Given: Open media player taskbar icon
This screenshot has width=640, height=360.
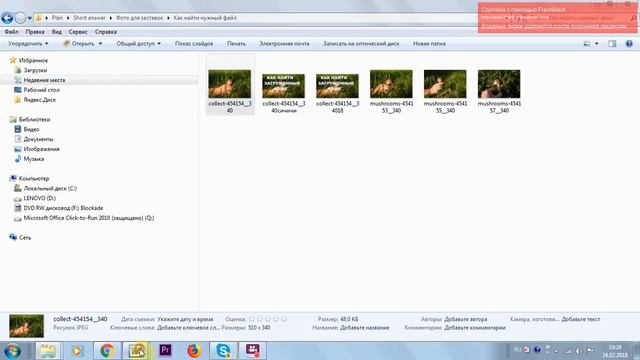Looking at the screenshot, I should (x=77, y=351).
